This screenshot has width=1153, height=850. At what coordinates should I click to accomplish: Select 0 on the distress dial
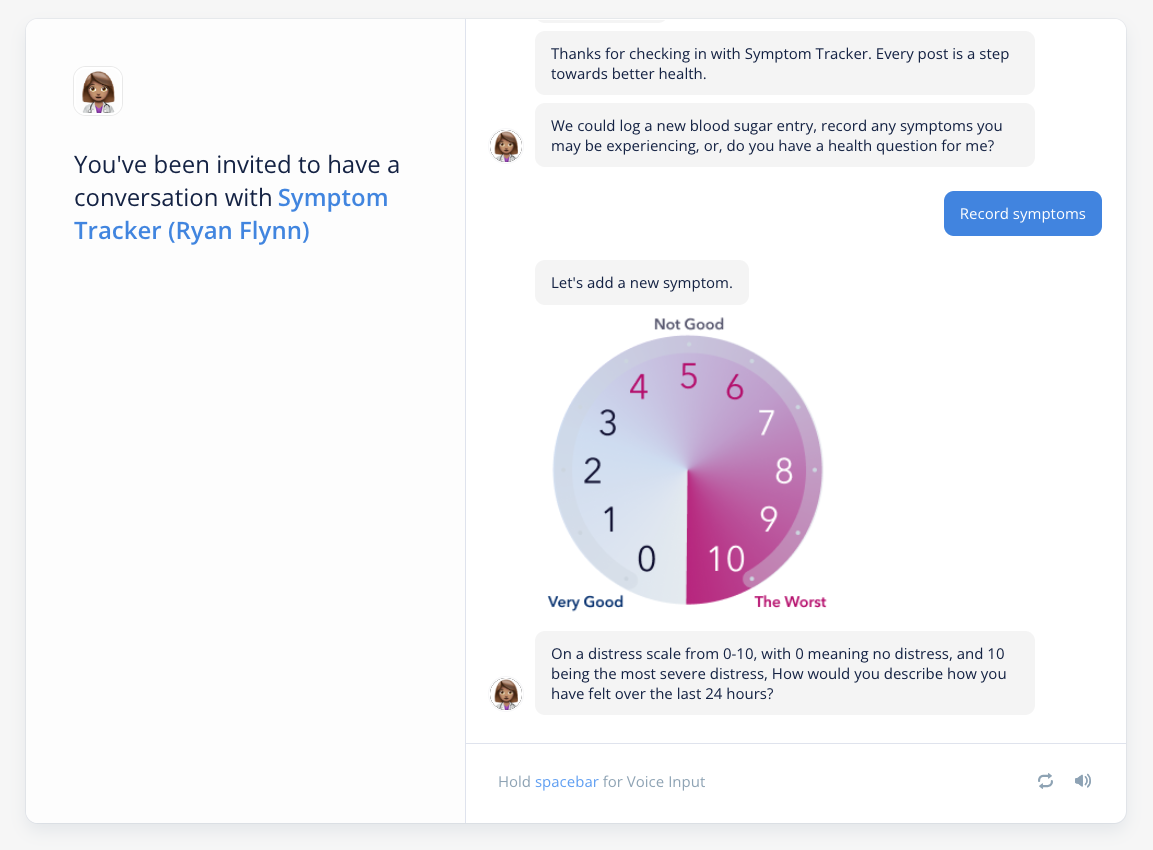646,559
